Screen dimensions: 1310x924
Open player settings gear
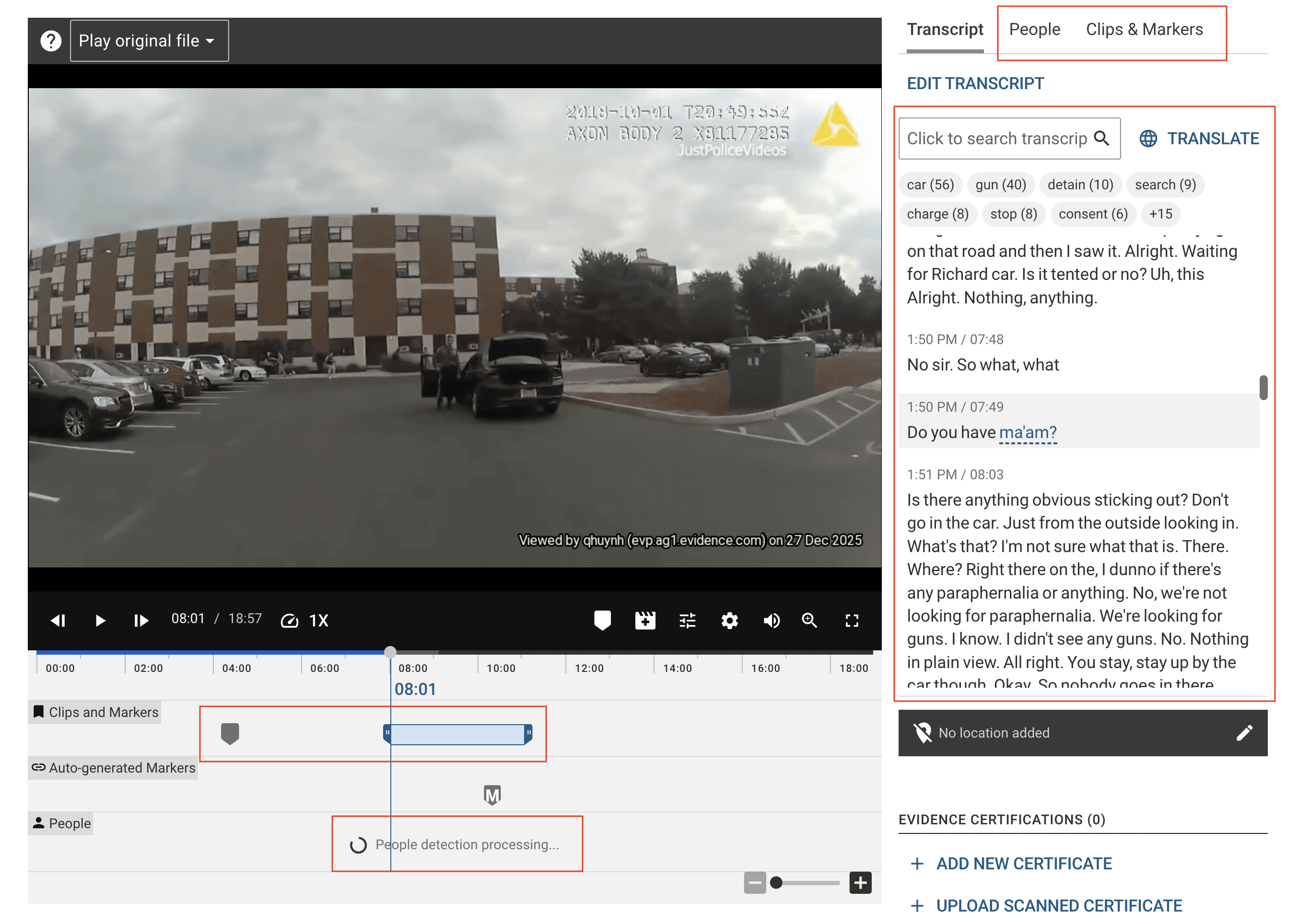tap(729, 620)
